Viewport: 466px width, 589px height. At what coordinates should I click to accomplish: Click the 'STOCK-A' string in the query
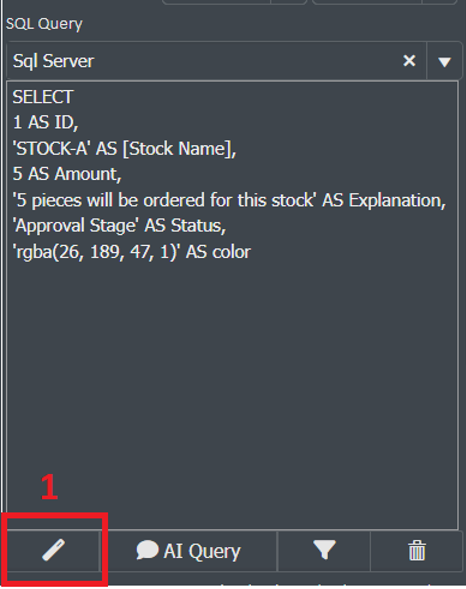[x=51, y=148]
